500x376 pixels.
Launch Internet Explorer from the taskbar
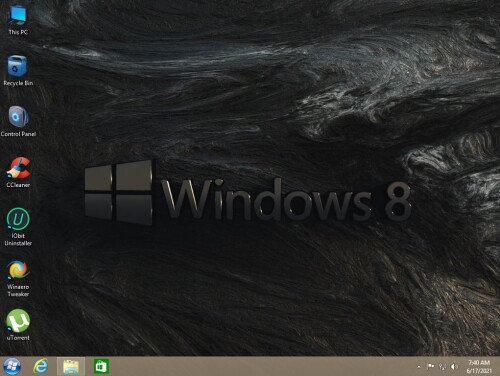tap(41, 366)
